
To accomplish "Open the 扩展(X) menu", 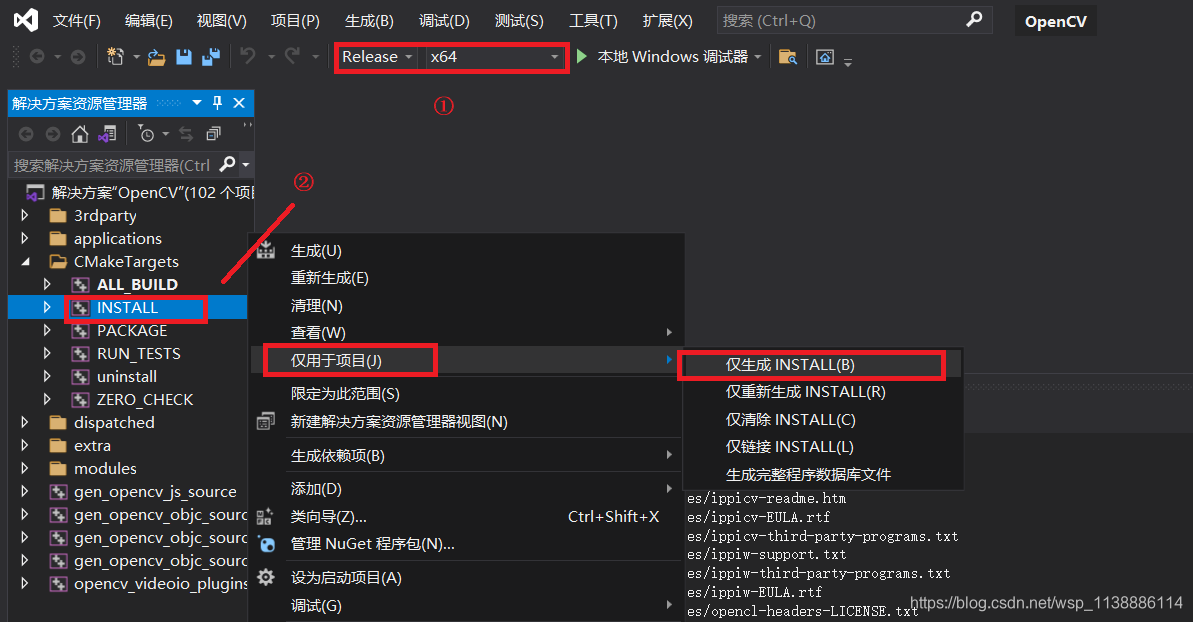I will click(x=667, y=21).
